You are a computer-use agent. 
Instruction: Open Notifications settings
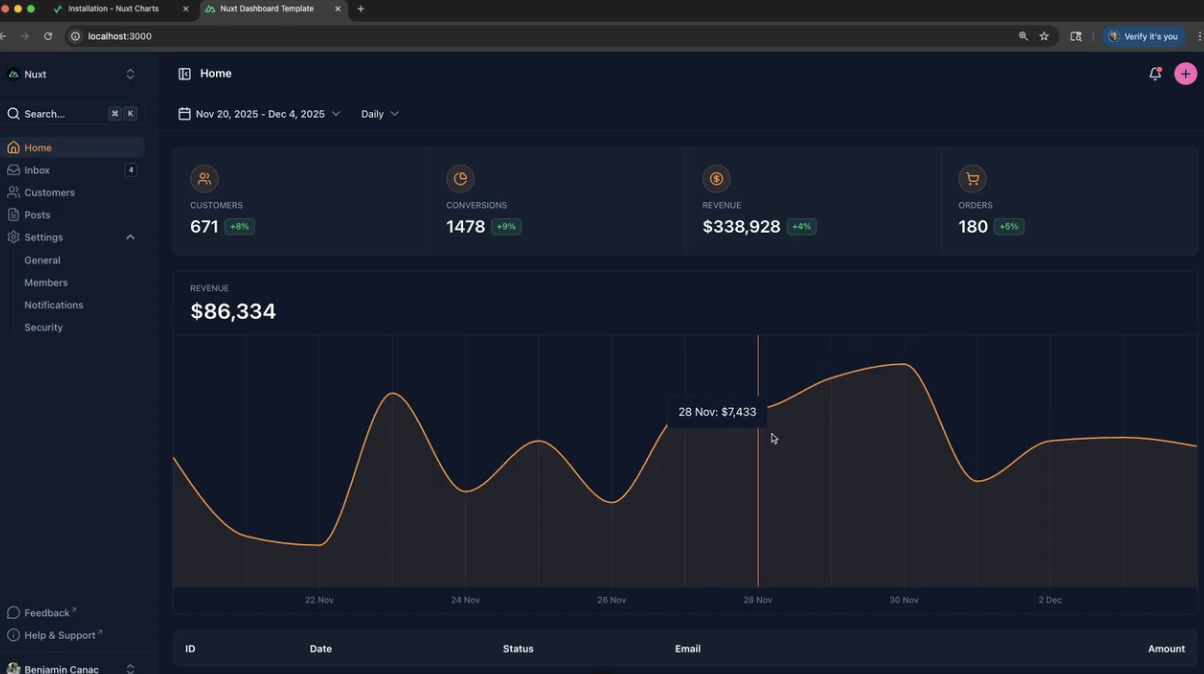[x=54, y=305]
